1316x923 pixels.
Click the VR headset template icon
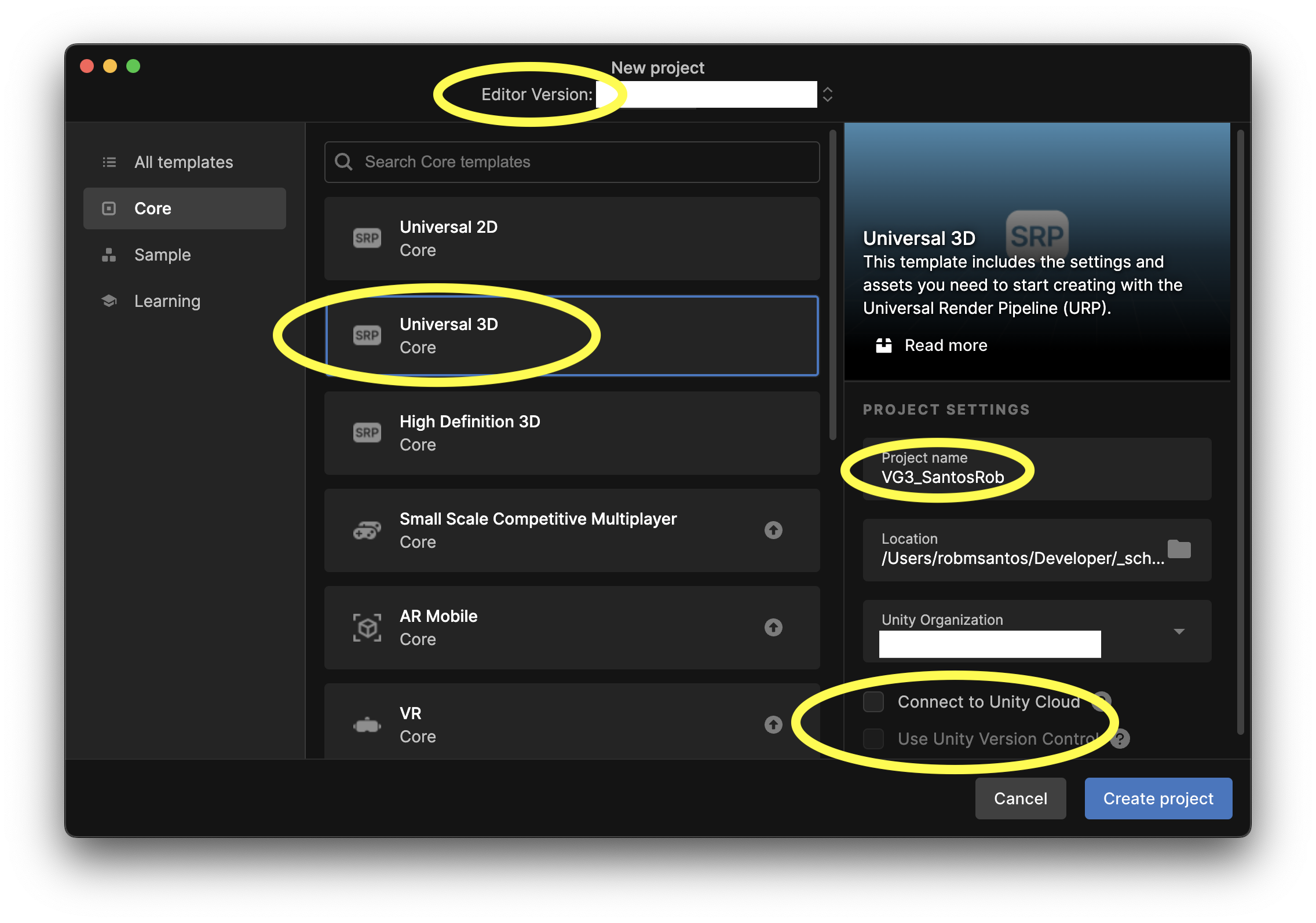point(367,725)
